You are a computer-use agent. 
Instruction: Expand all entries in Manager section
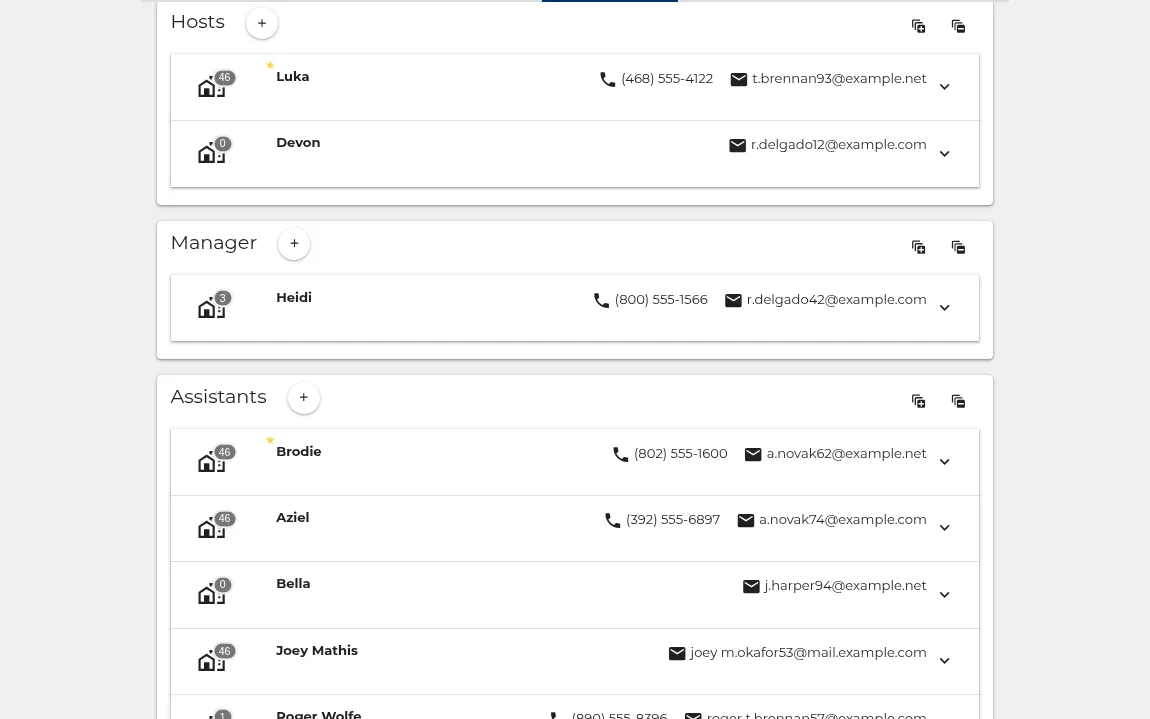(918, 247)
